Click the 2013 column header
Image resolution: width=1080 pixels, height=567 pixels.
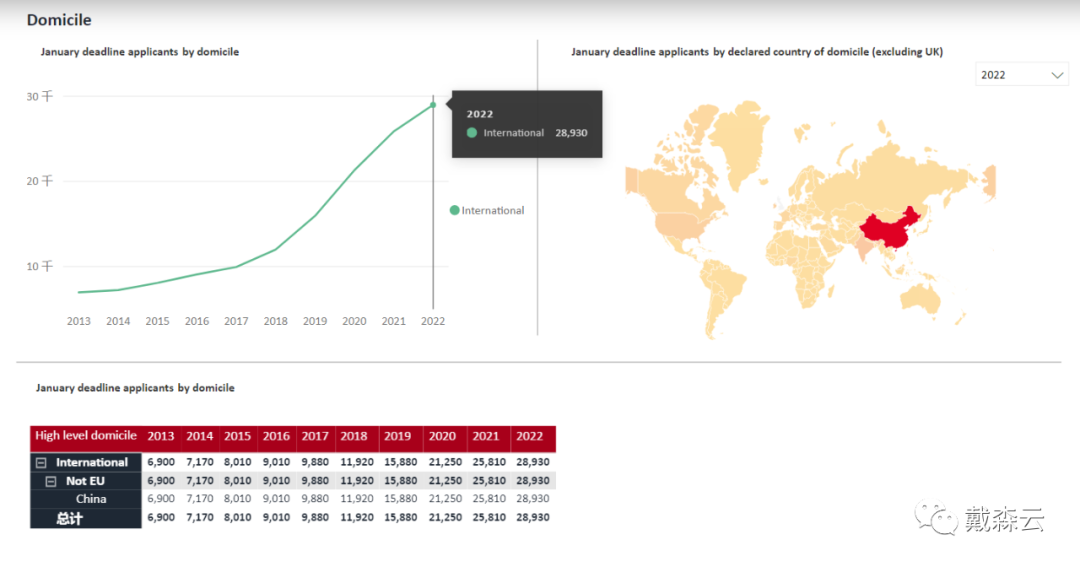pyautogui.click(x=161, y=437)
